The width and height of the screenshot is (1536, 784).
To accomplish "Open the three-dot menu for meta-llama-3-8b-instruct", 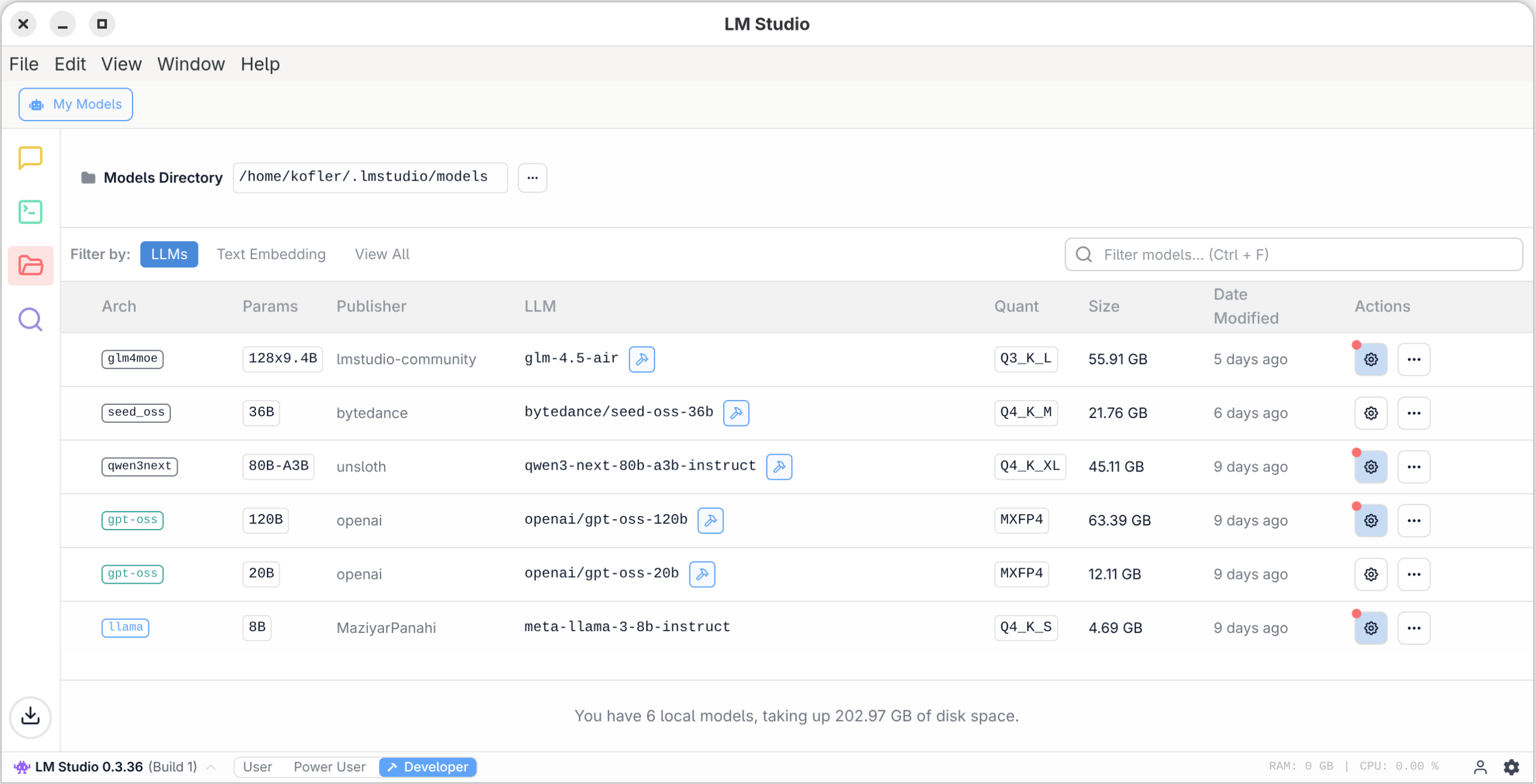I will [1413, 628].
